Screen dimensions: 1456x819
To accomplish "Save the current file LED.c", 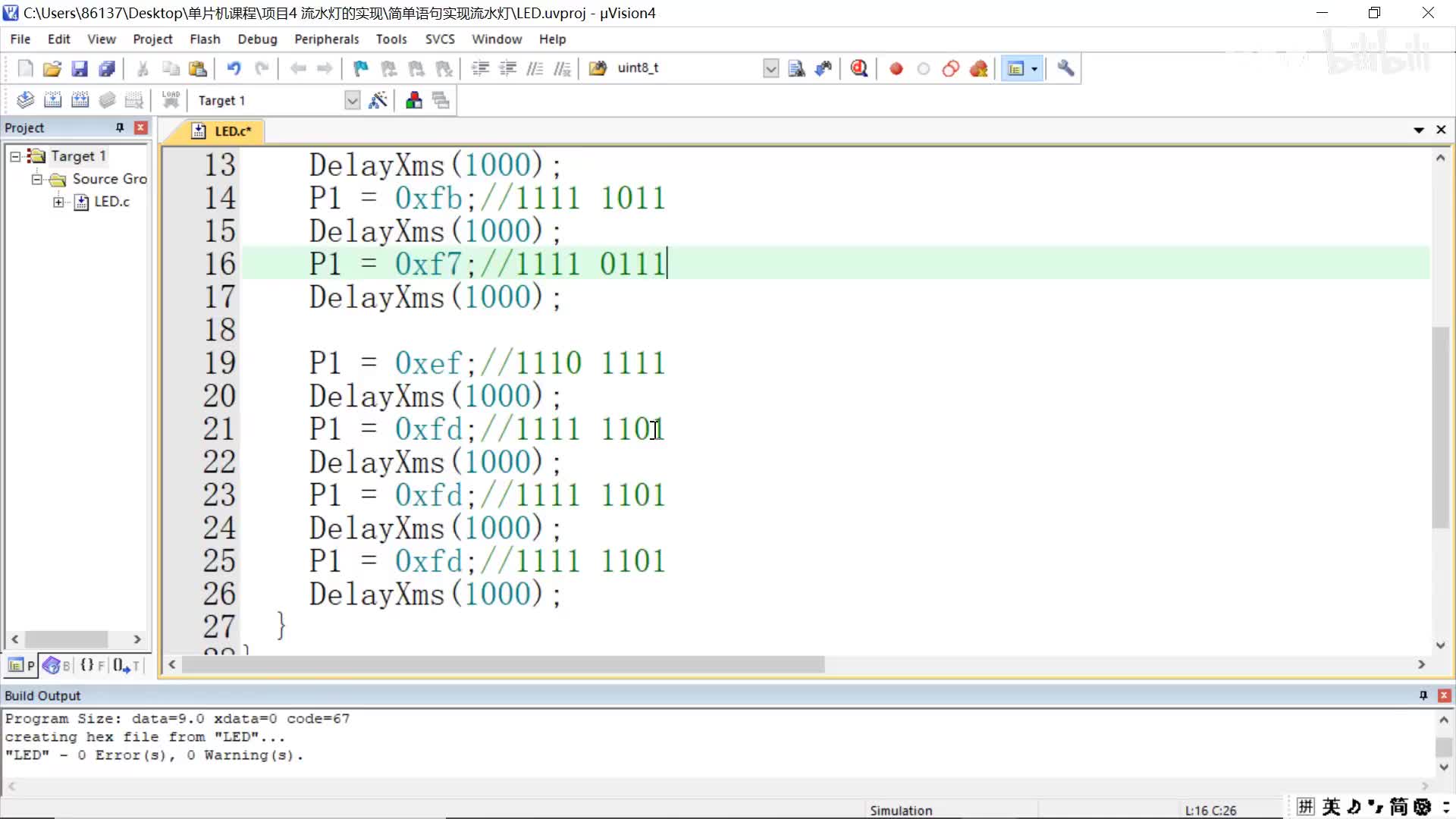I will tap(80, 69).
